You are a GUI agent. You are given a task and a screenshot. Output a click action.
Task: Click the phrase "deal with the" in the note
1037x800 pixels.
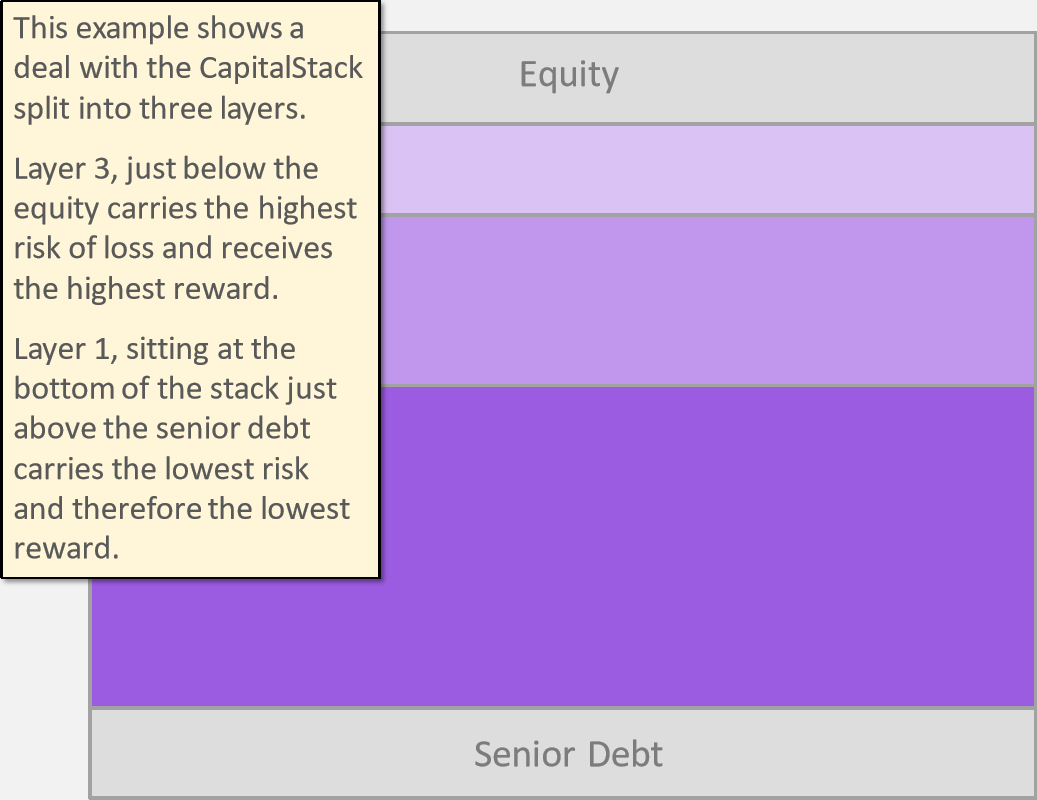[x=103, y=67]
